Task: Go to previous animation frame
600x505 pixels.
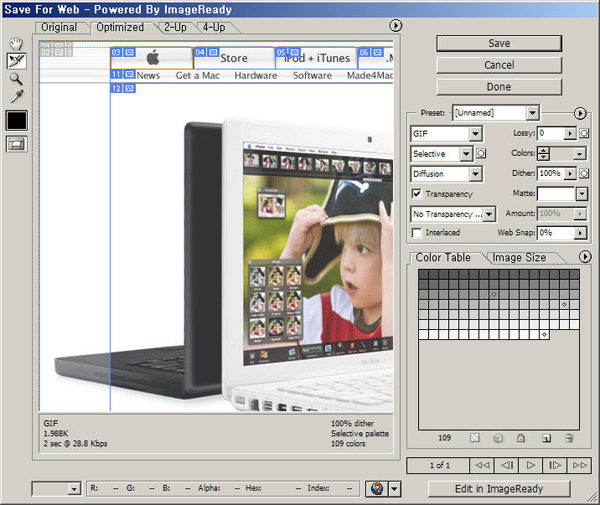Action: pyautogui.click(x=507, y=465)
